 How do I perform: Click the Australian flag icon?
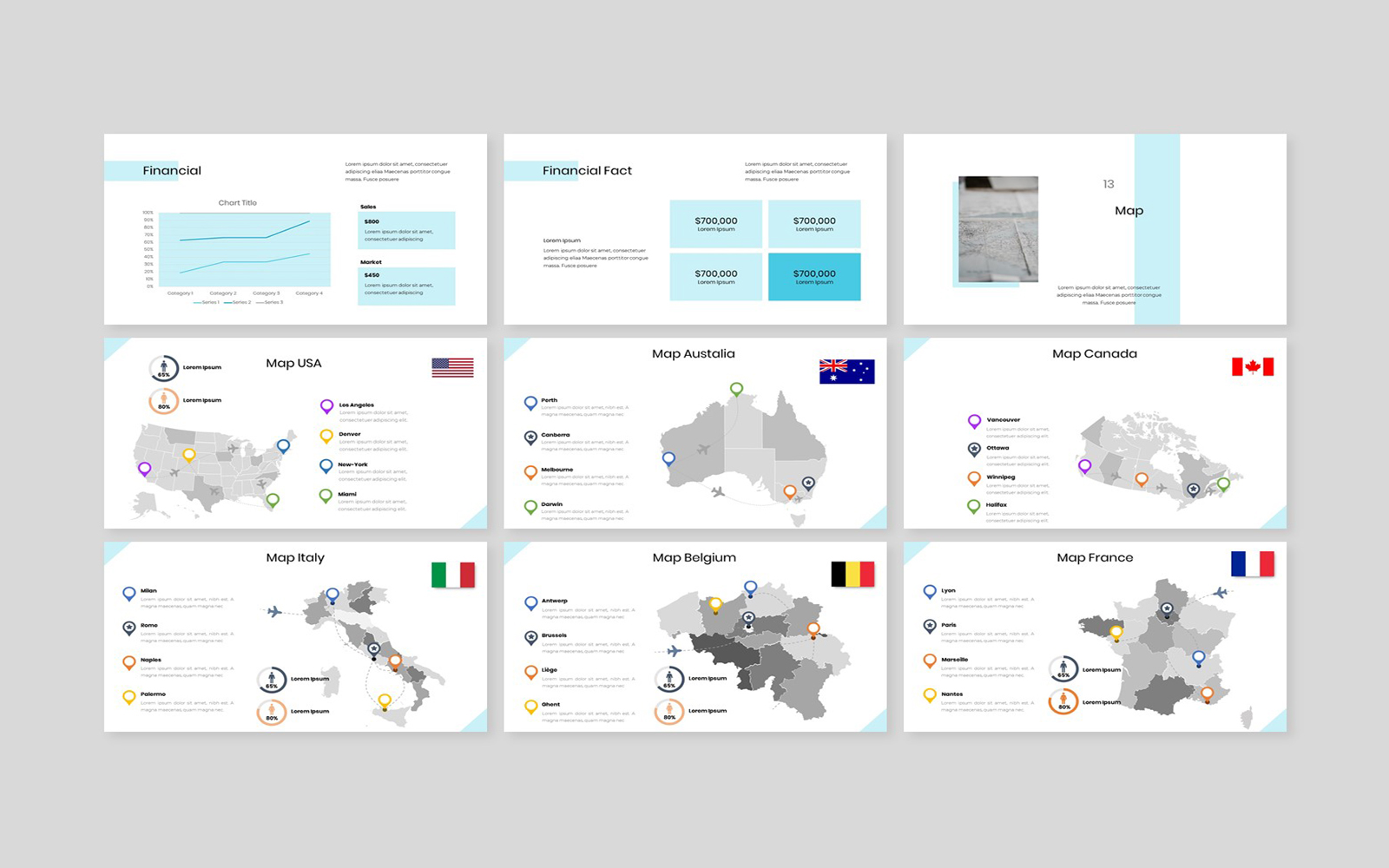pos(846,372)
